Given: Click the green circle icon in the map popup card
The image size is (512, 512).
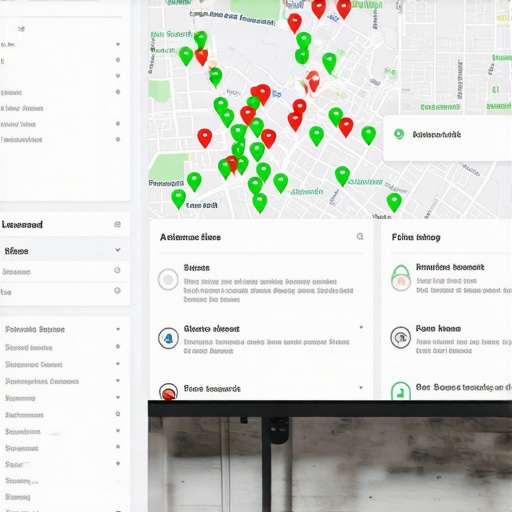Looking at the screenshot, I should [399, 134].
